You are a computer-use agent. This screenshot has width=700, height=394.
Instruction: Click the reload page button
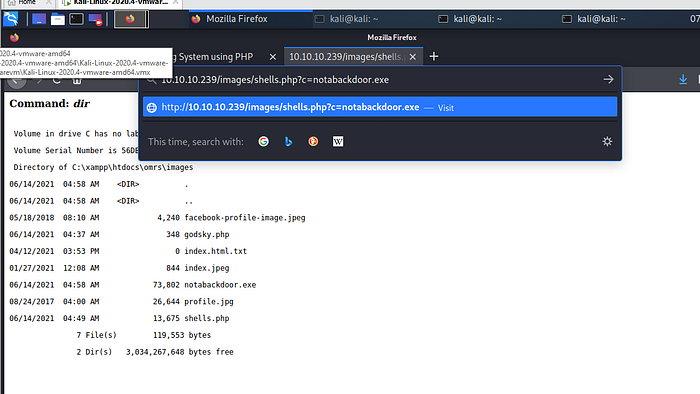[56, 81]
